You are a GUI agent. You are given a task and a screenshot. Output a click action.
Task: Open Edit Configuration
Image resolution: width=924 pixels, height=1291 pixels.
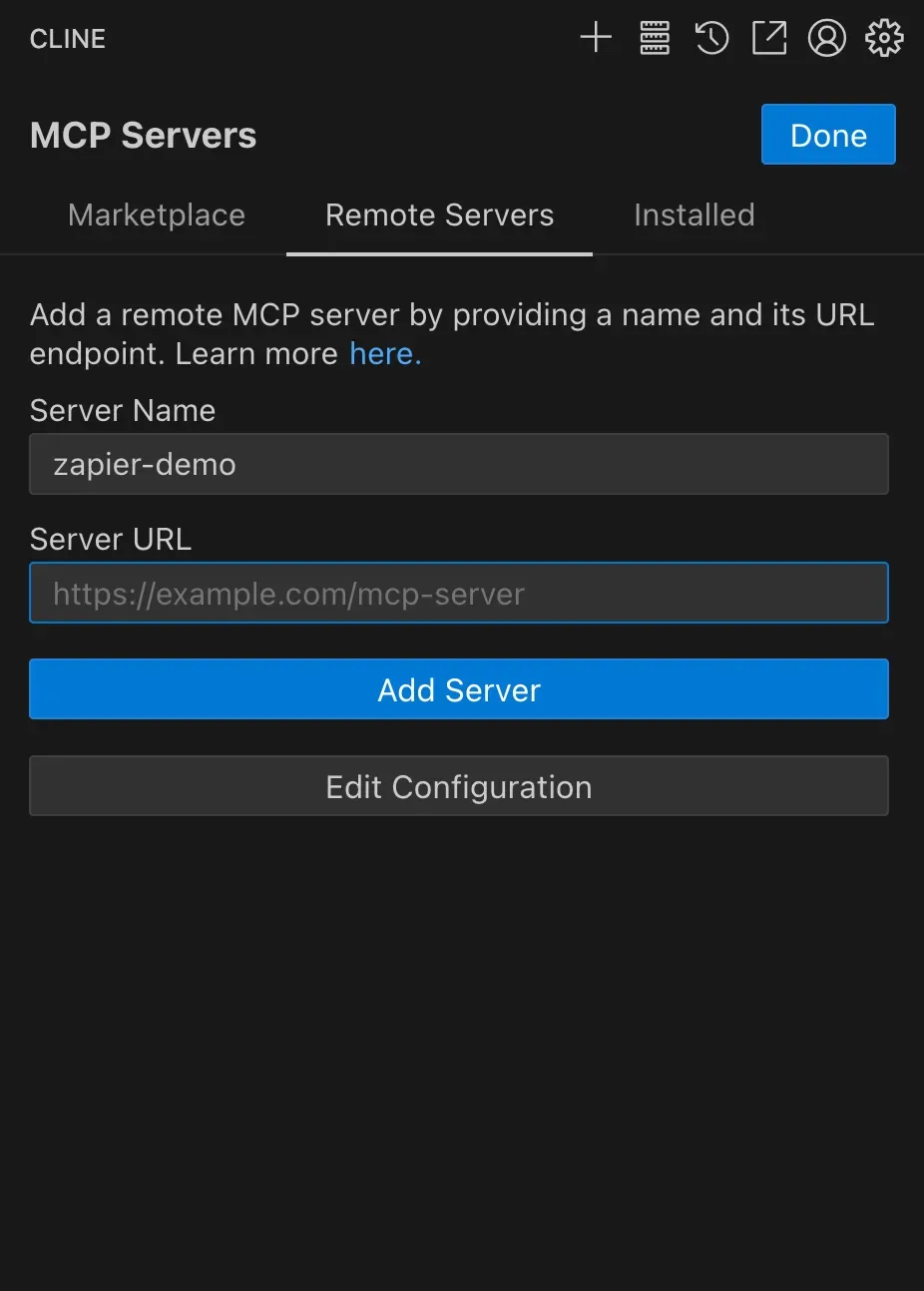(459, 787)
